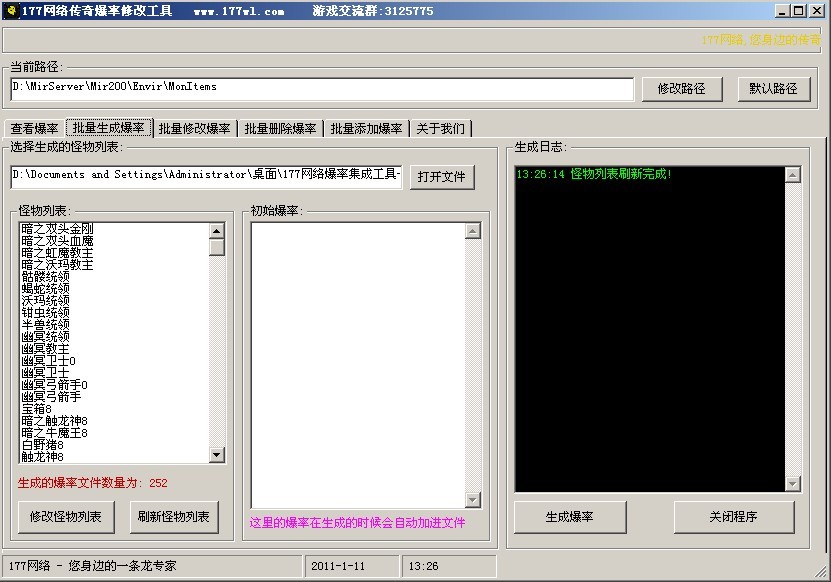Click the app icon in title bar
The height and width of the screenshot is (582, 831).
coord(11,11)
